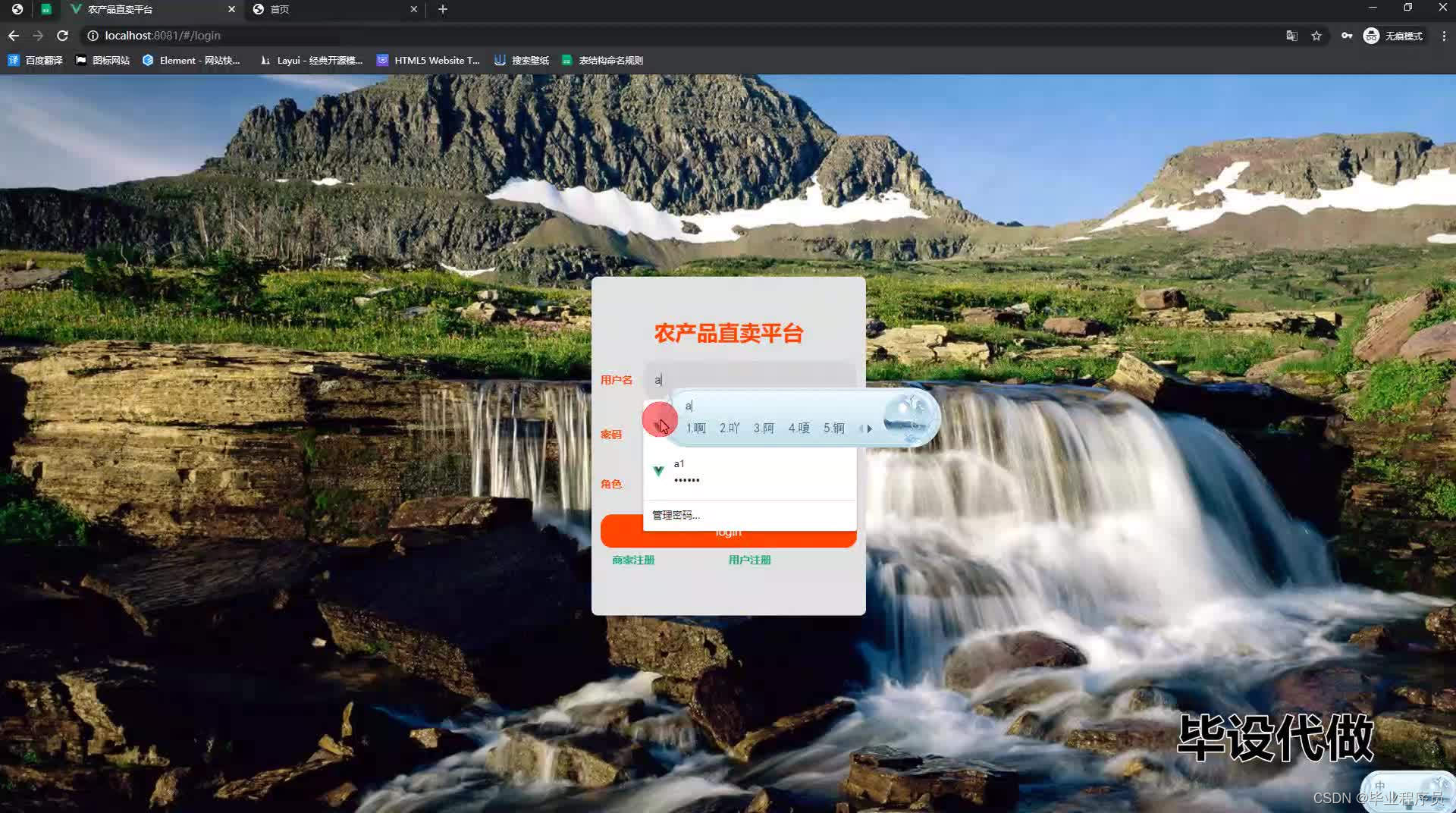Close the 农产品直卖平台 tab
The width and height of the screenshot is (1456, 813).
[231, 9]
